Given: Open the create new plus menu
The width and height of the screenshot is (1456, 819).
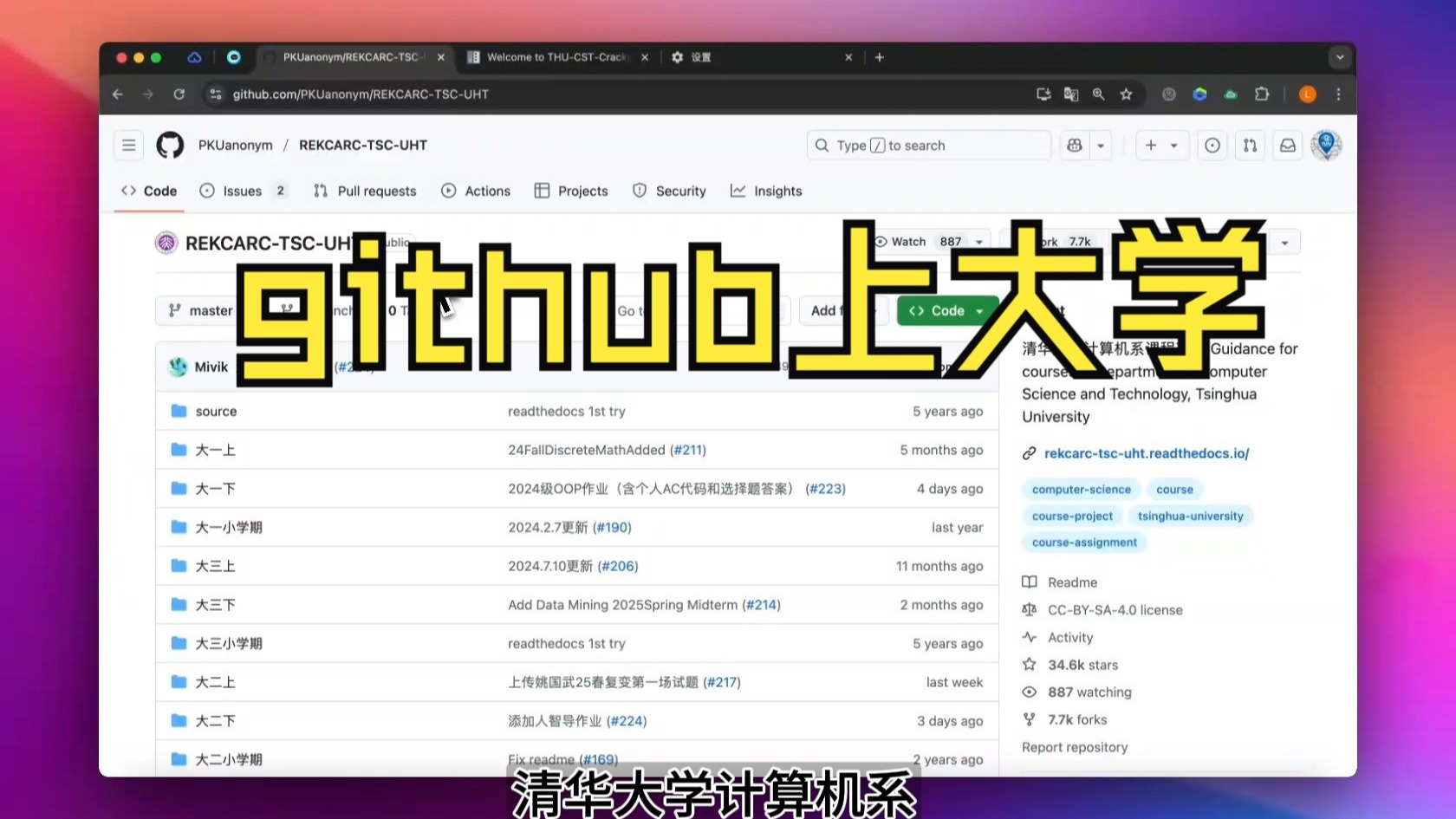Looking at the screenshot, I should (1161, 146).
